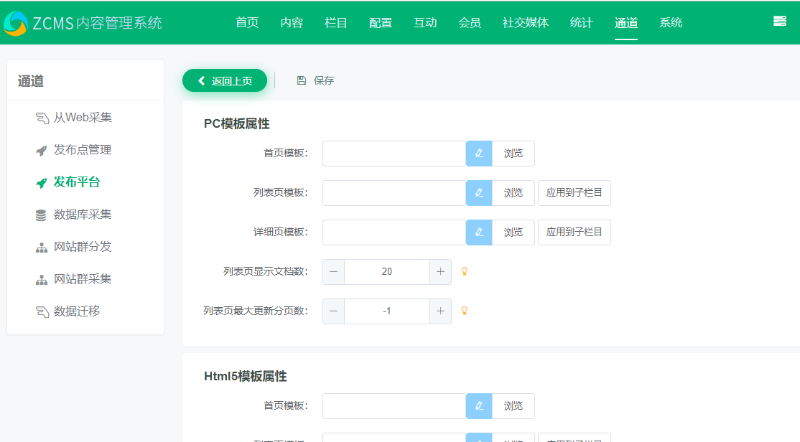Image resolution: width=800 pixels, height=442 pixels.
Task: Click hint bulb beside 列表页显示文档数
Action: tap(464, 271)
